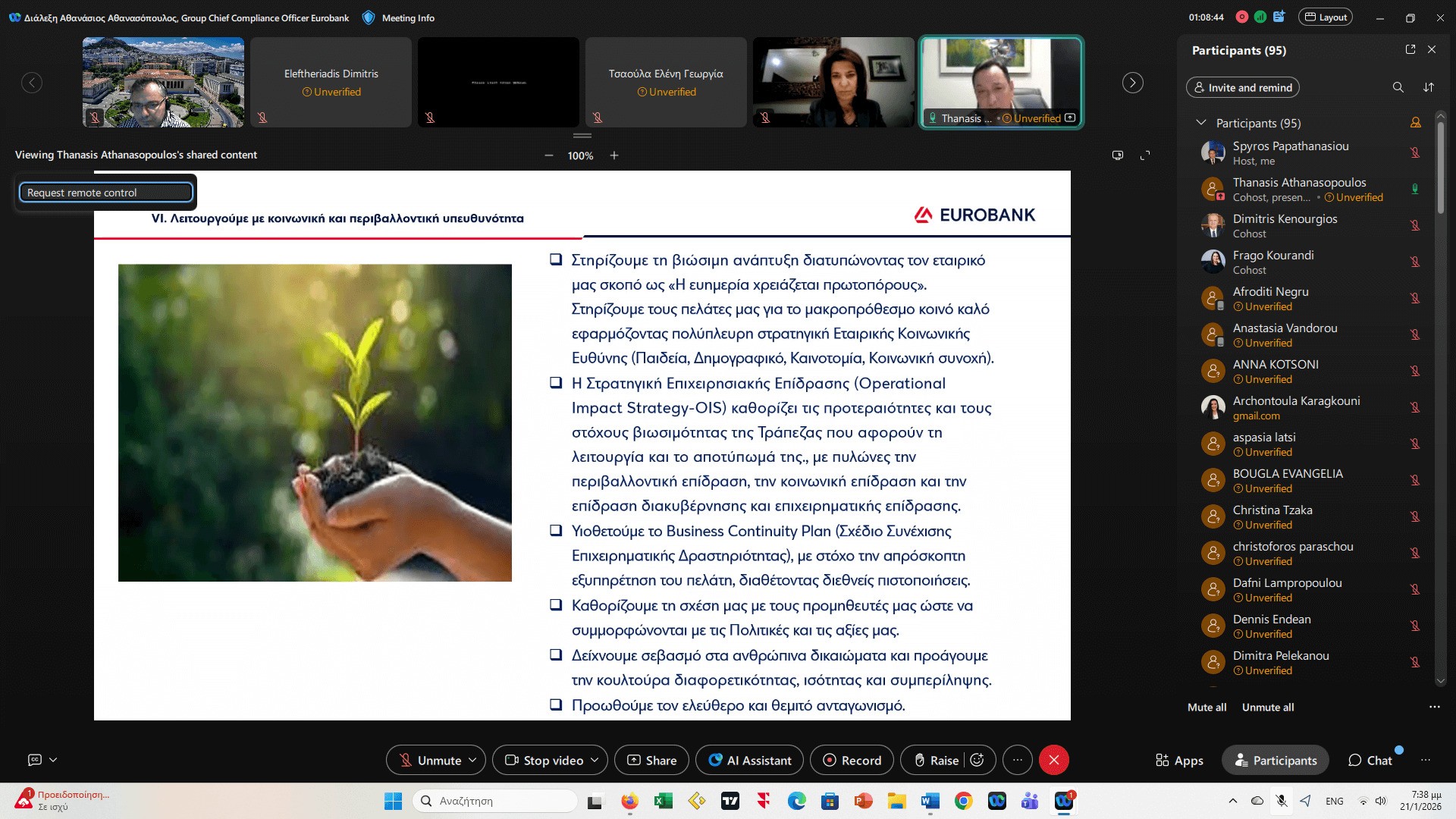Show the previous video thumbnails
The width and height of the screenshot is (1456, 819).
[x=32, y=83]
